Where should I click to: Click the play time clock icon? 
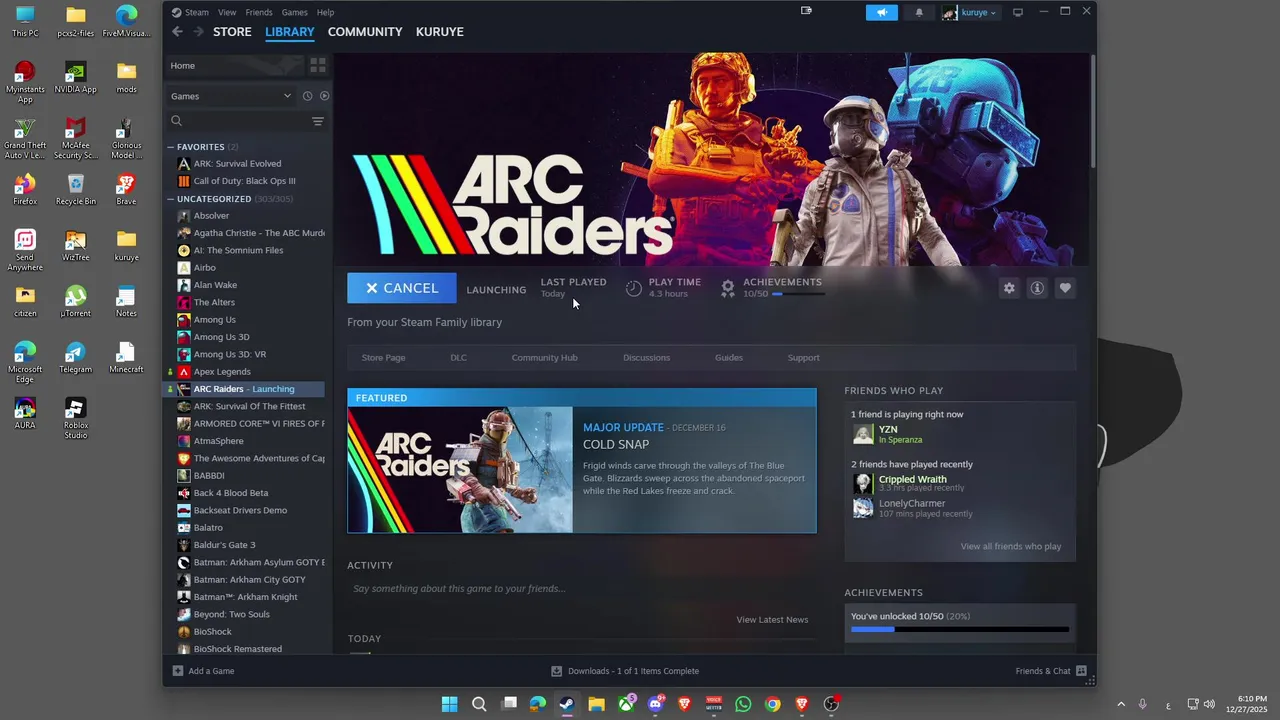(634, 288)
